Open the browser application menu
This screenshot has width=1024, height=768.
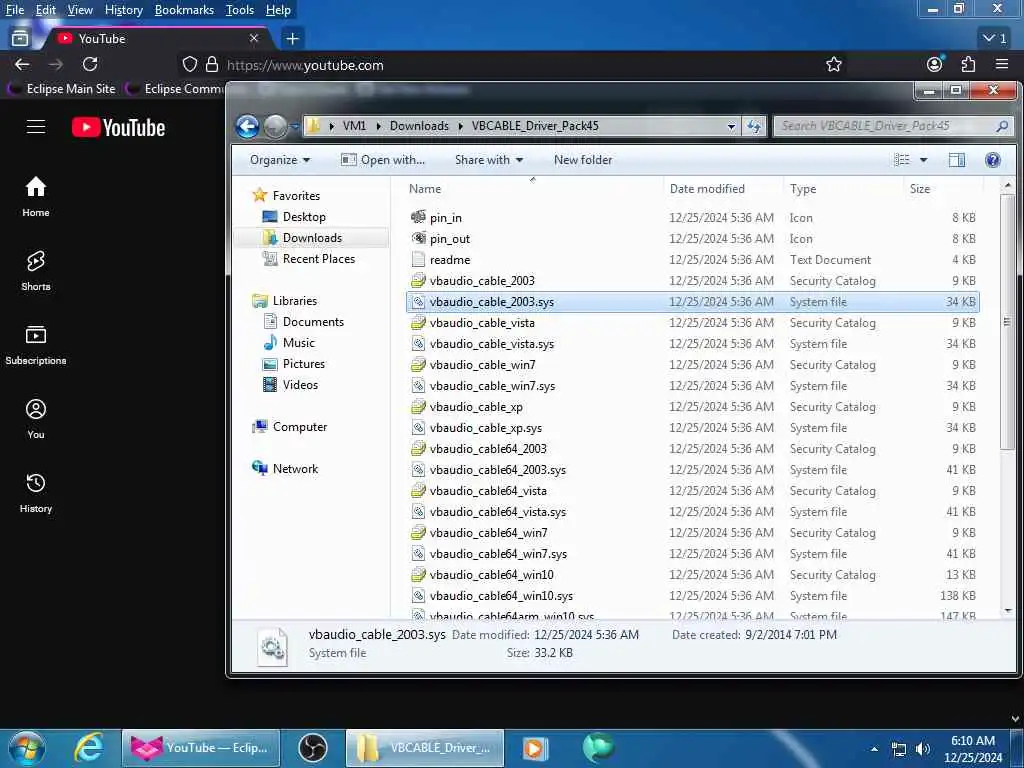(x=1002, y=64)
